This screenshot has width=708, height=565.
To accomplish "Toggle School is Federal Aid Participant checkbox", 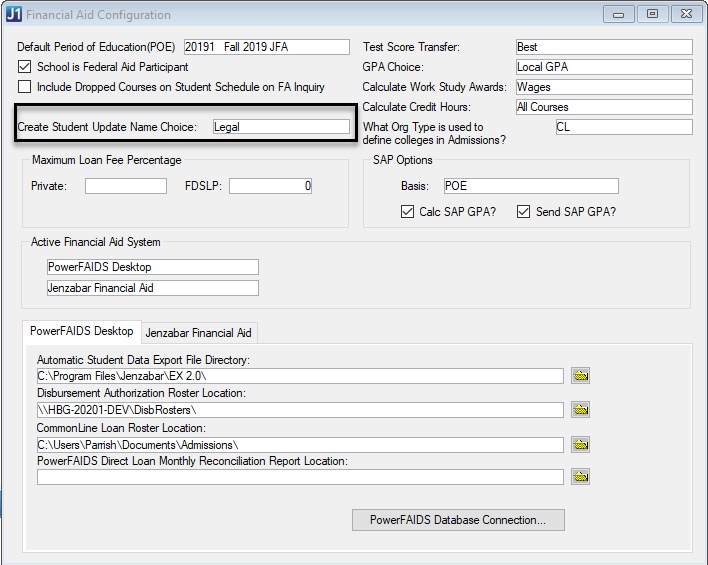I will (x=25, y=67).
